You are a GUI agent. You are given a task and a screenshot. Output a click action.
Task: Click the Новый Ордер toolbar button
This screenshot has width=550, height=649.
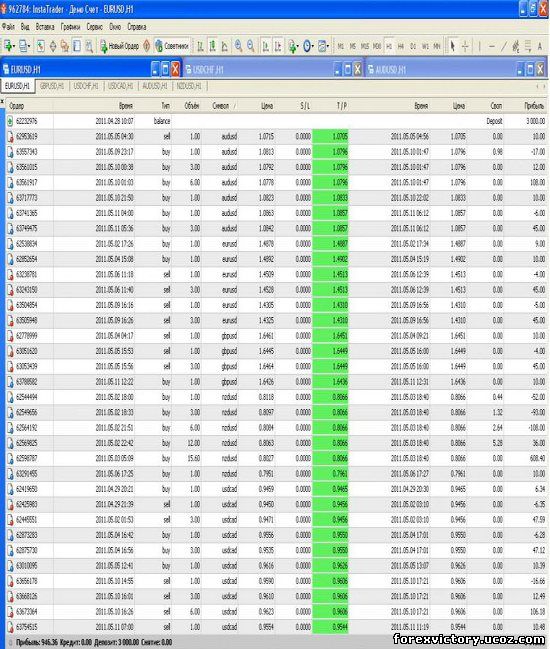point(120,46)
